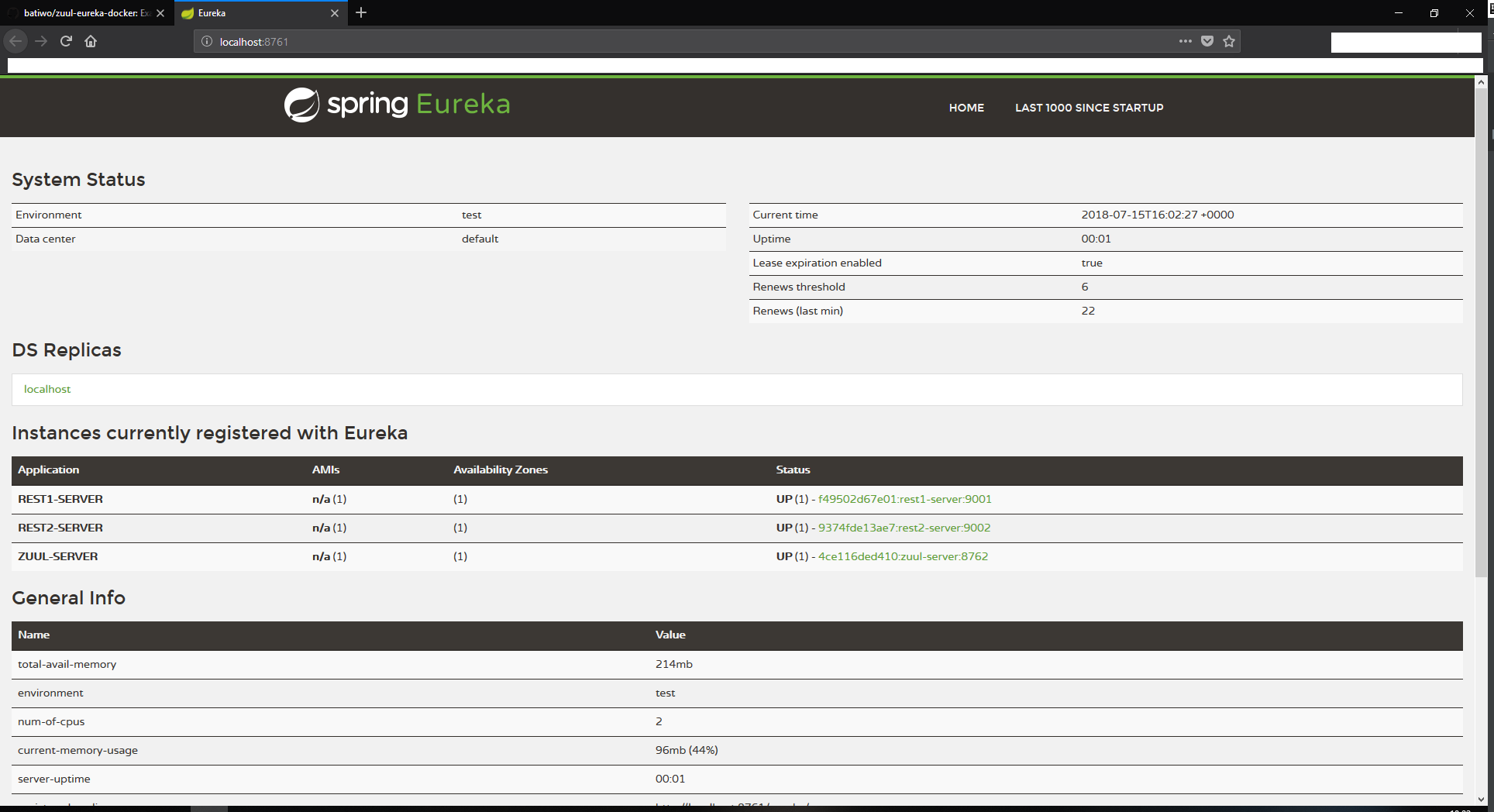Screen dimensions: 1494x812
Task: Open the HOME navigation item
Action: pyautogui.click(x=966, y=108)
